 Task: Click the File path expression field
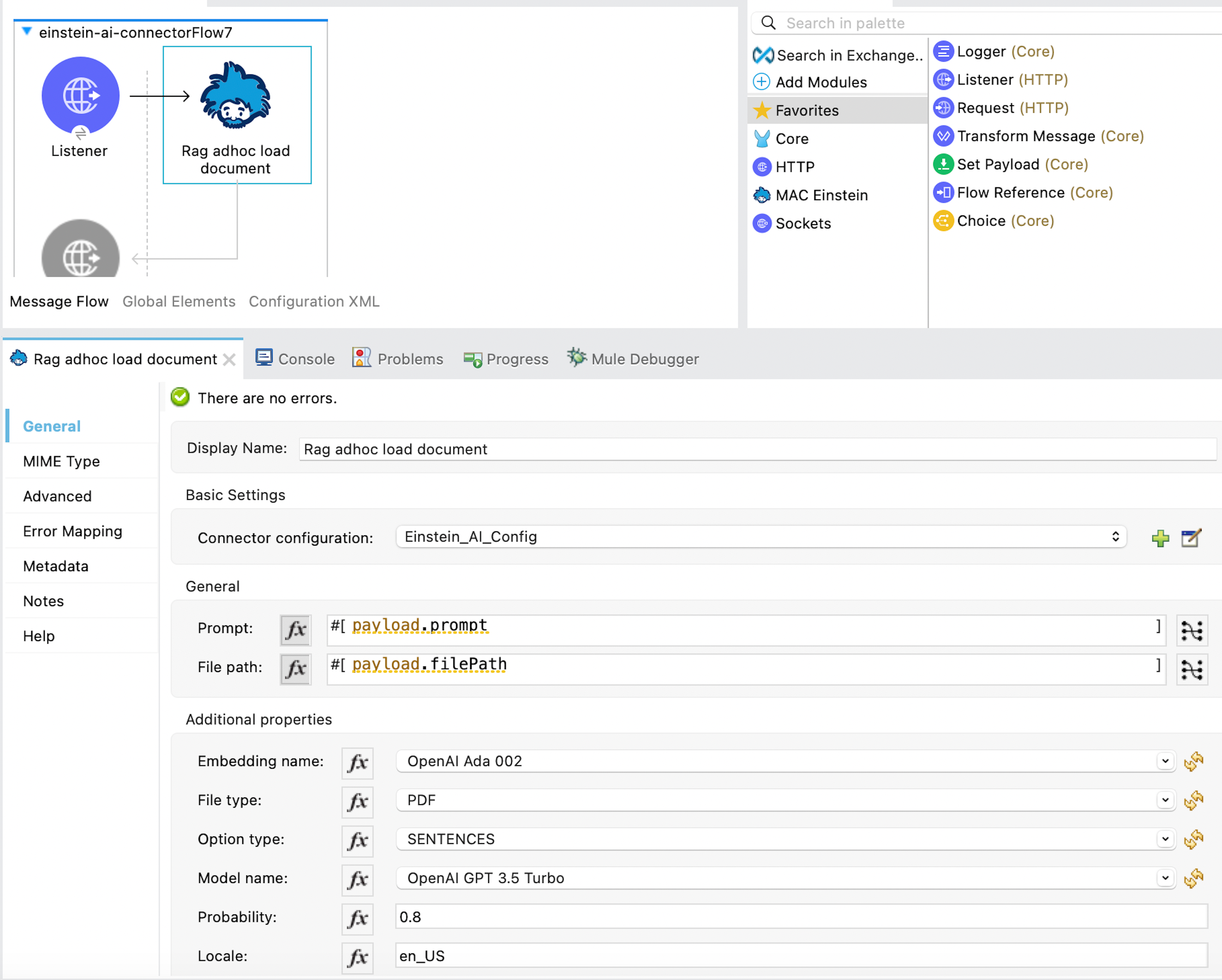747,669
